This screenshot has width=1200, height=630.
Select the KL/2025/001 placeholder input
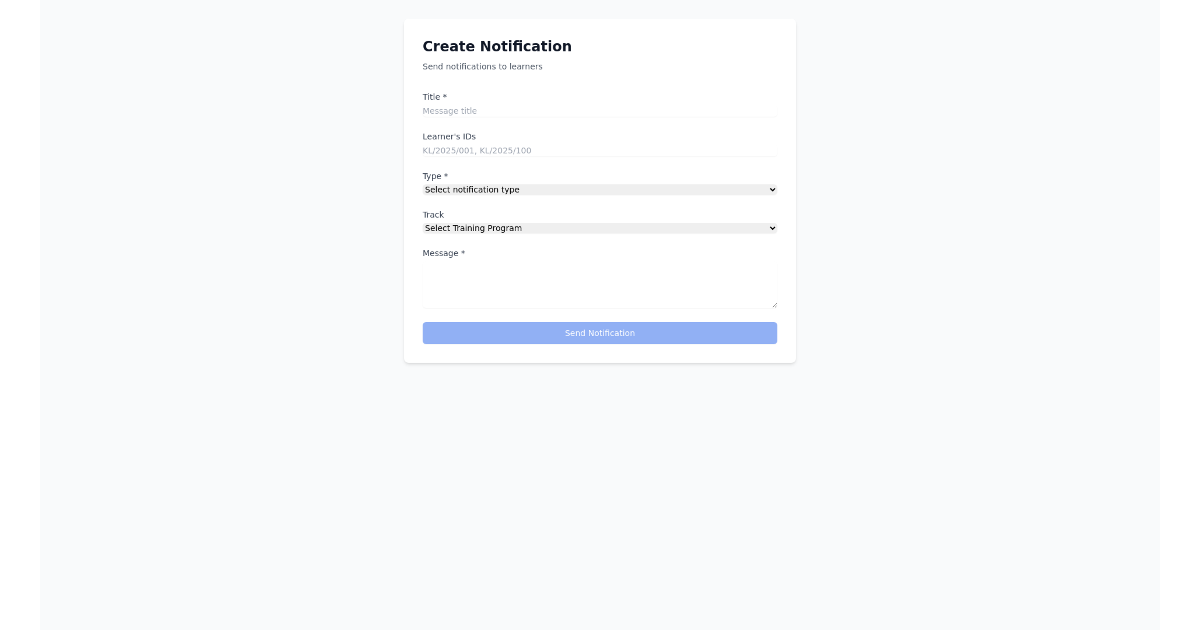pos(599,150)
